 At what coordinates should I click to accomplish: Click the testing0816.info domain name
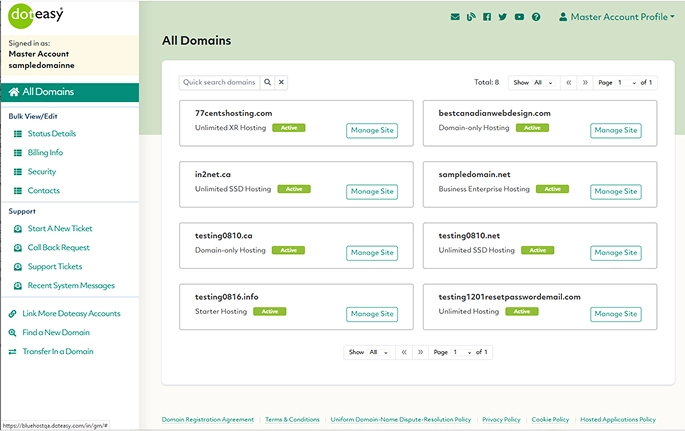pos(226,297)
